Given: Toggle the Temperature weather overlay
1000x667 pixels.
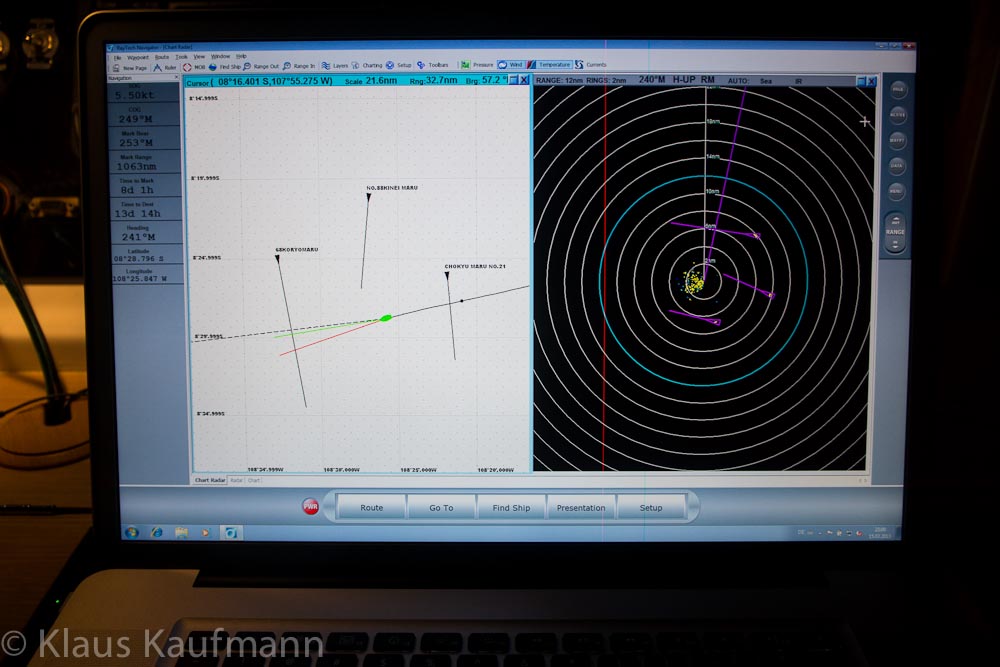Looking at the screenshot, I should coord(549,64).
